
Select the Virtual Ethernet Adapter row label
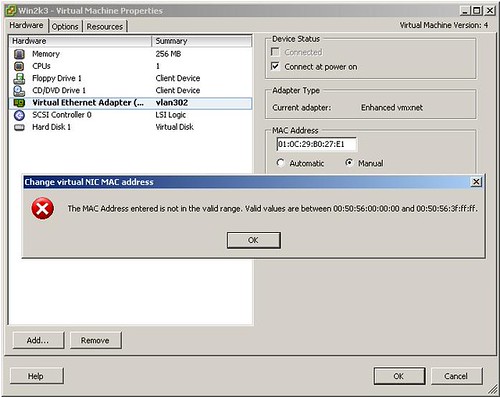(88, 103)
